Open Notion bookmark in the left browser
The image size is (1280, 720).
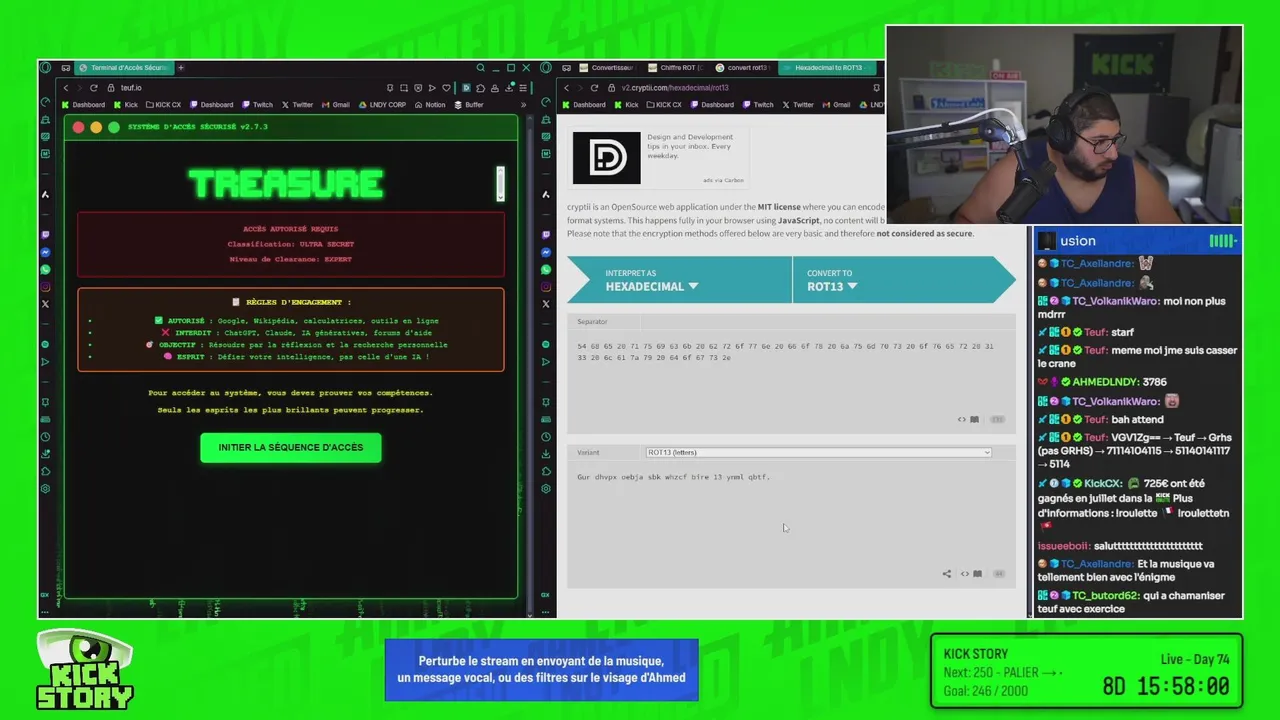click(430, 105)
